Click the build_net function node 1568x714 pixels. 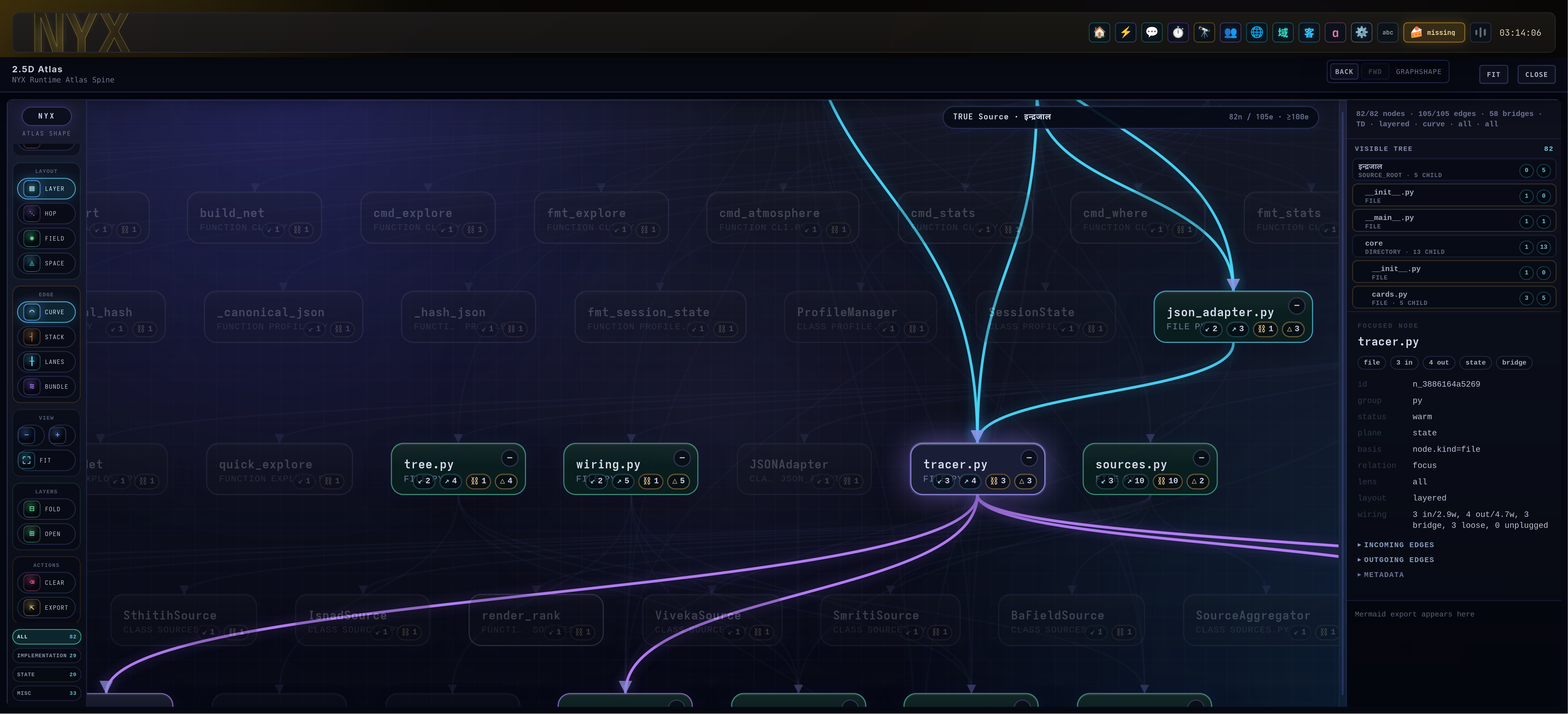254,218
